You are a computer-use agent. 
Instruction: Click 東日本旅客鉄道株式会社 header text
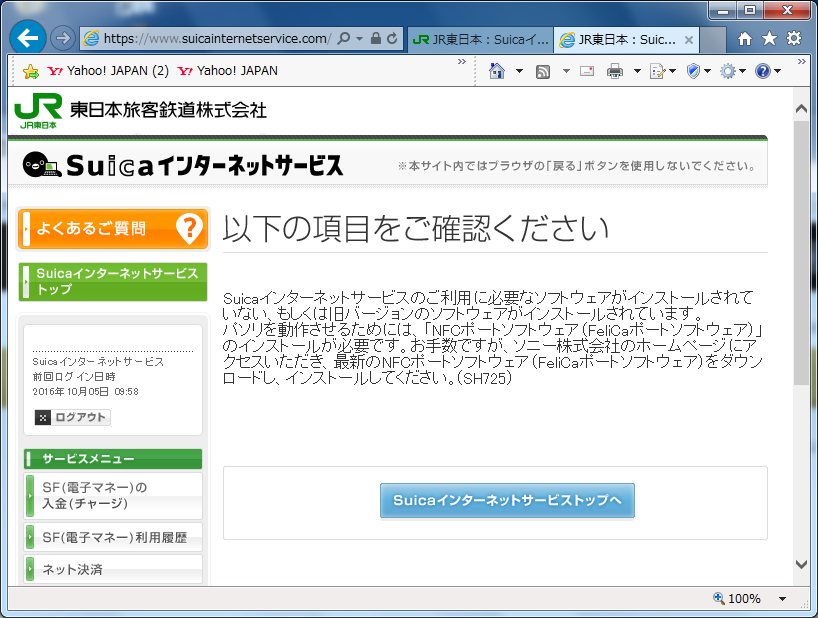(x=168, y=110)
